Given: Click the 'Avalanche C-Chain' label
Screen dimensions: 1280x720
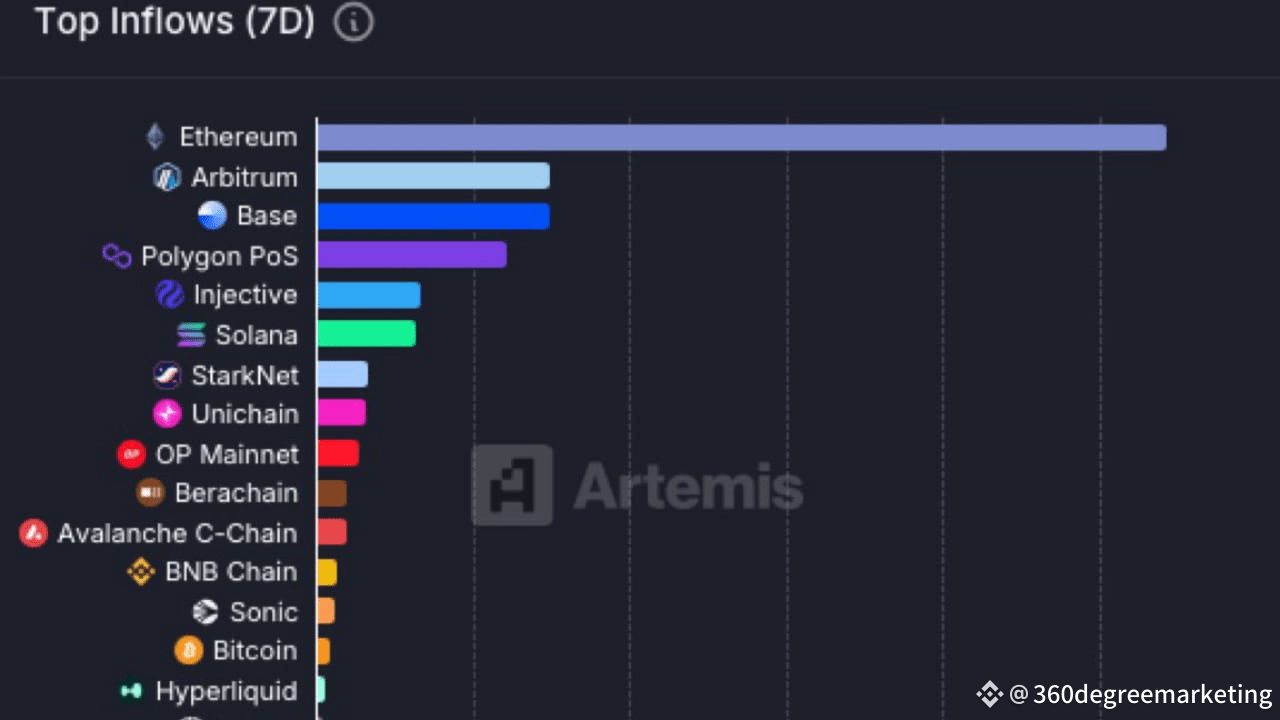Looking at the screenshot, I should (177, 533).
